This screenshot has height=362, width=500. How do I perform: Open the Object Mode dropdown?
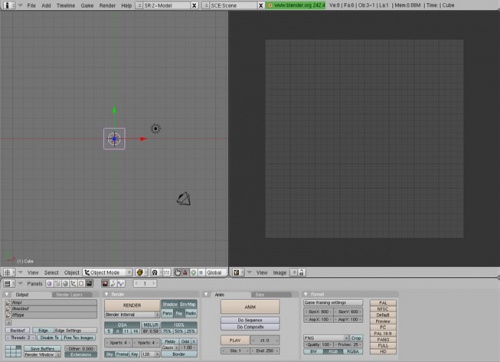(108, 273)
